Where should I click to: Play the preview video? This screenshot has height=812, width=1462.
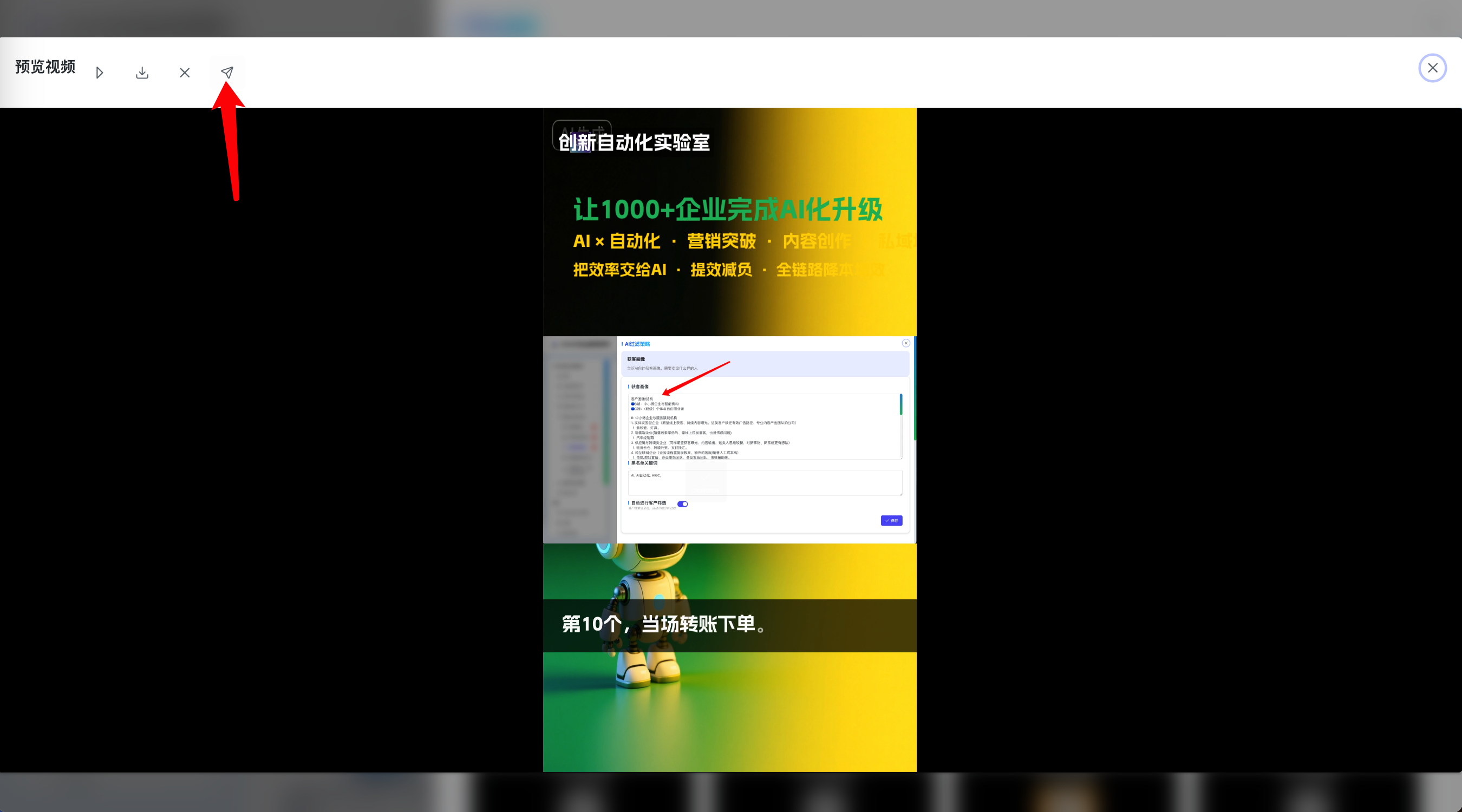pos(99,73)
